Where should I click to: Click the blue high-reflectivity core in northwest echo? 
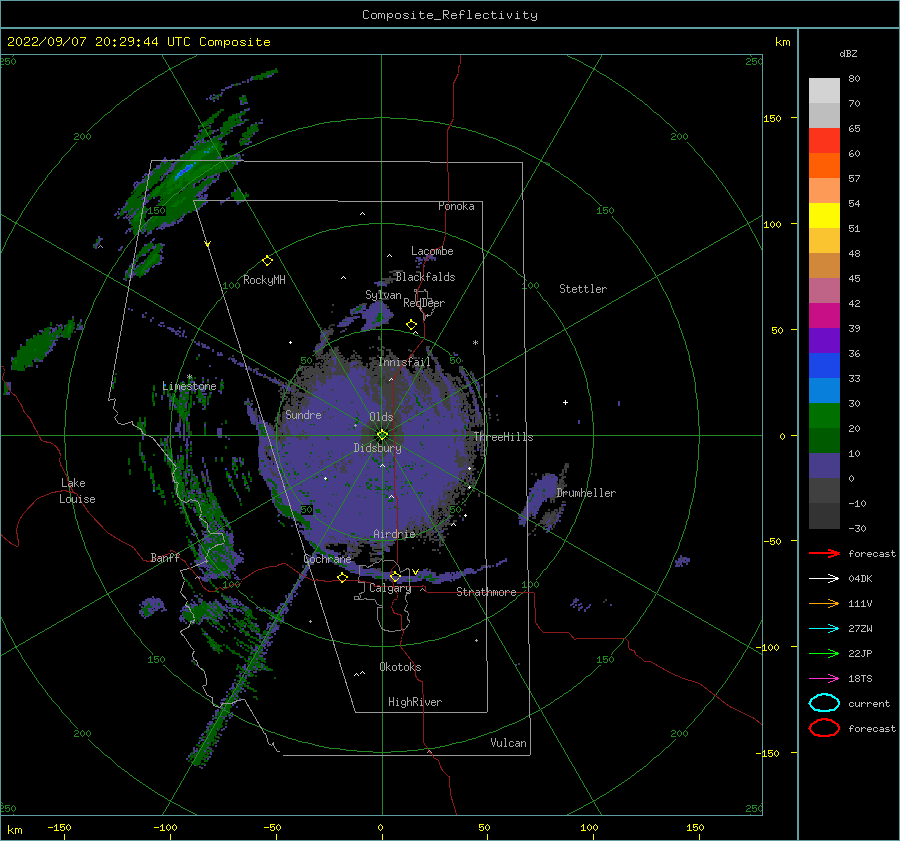click(185, 170)
